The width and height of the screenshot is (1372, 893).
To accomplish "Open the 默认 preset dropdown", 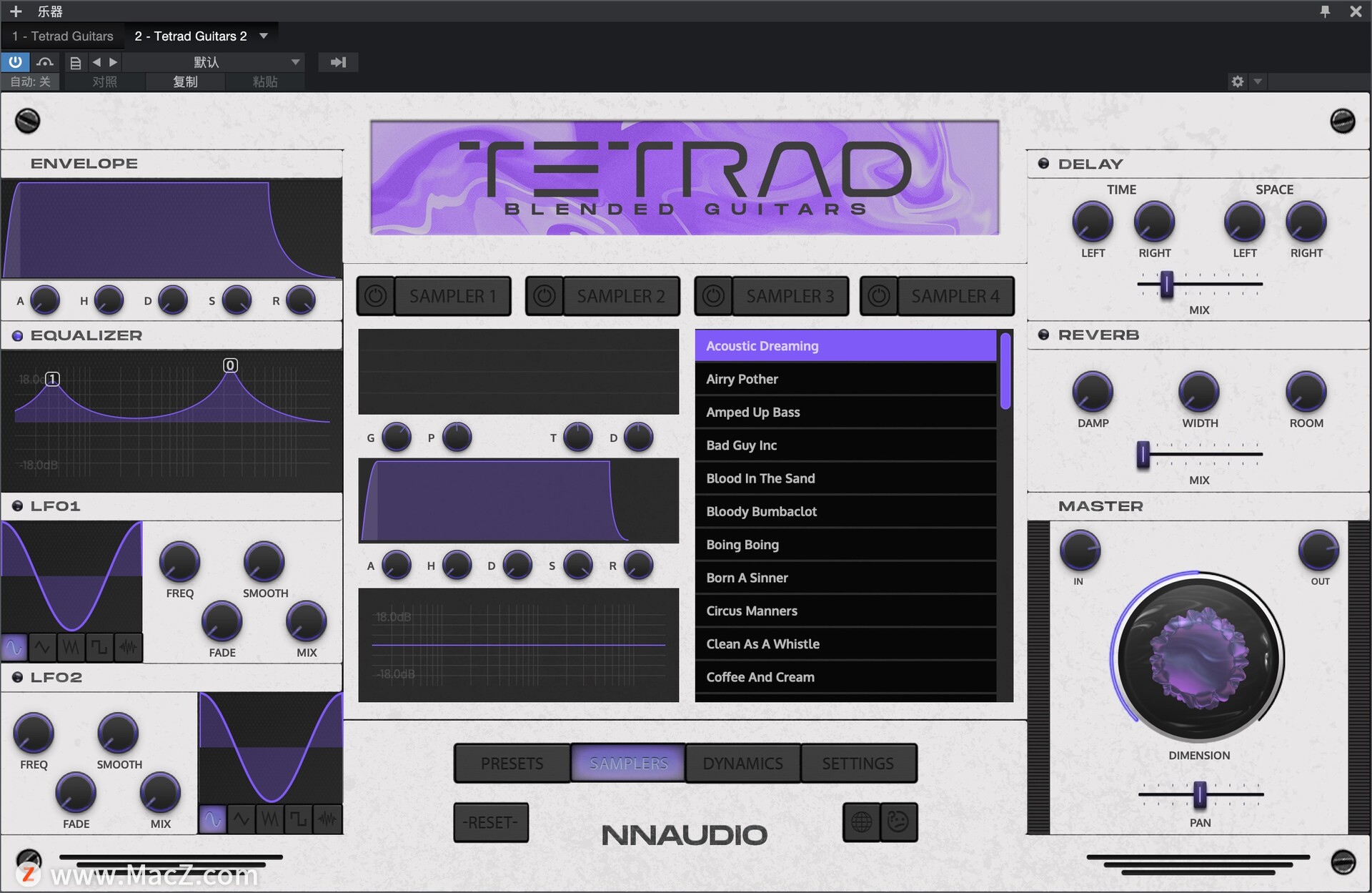I will pos(214,62).
